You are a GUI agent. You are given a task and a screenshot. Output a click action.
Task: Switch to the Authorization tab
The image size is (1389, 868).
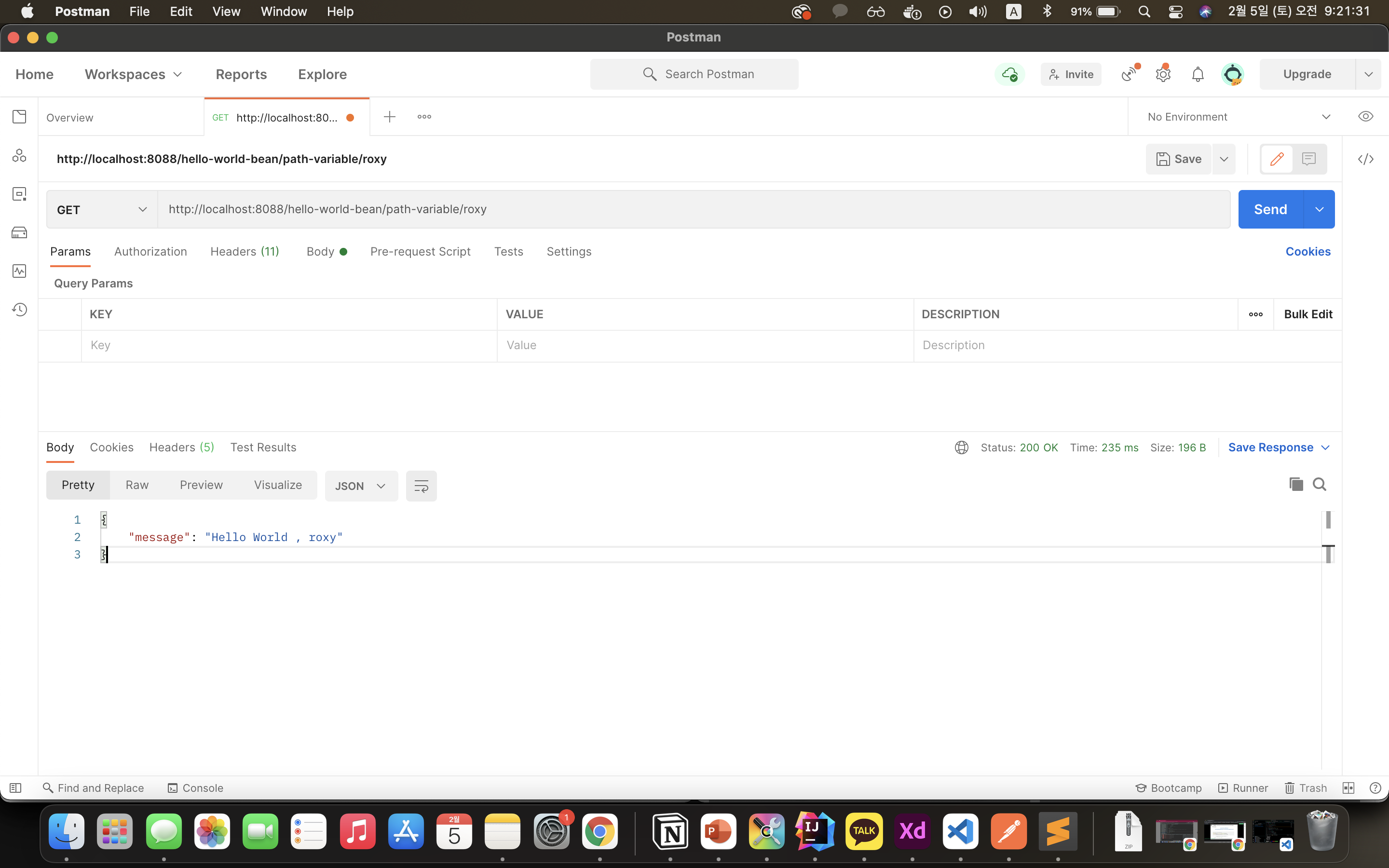[150, 251]
